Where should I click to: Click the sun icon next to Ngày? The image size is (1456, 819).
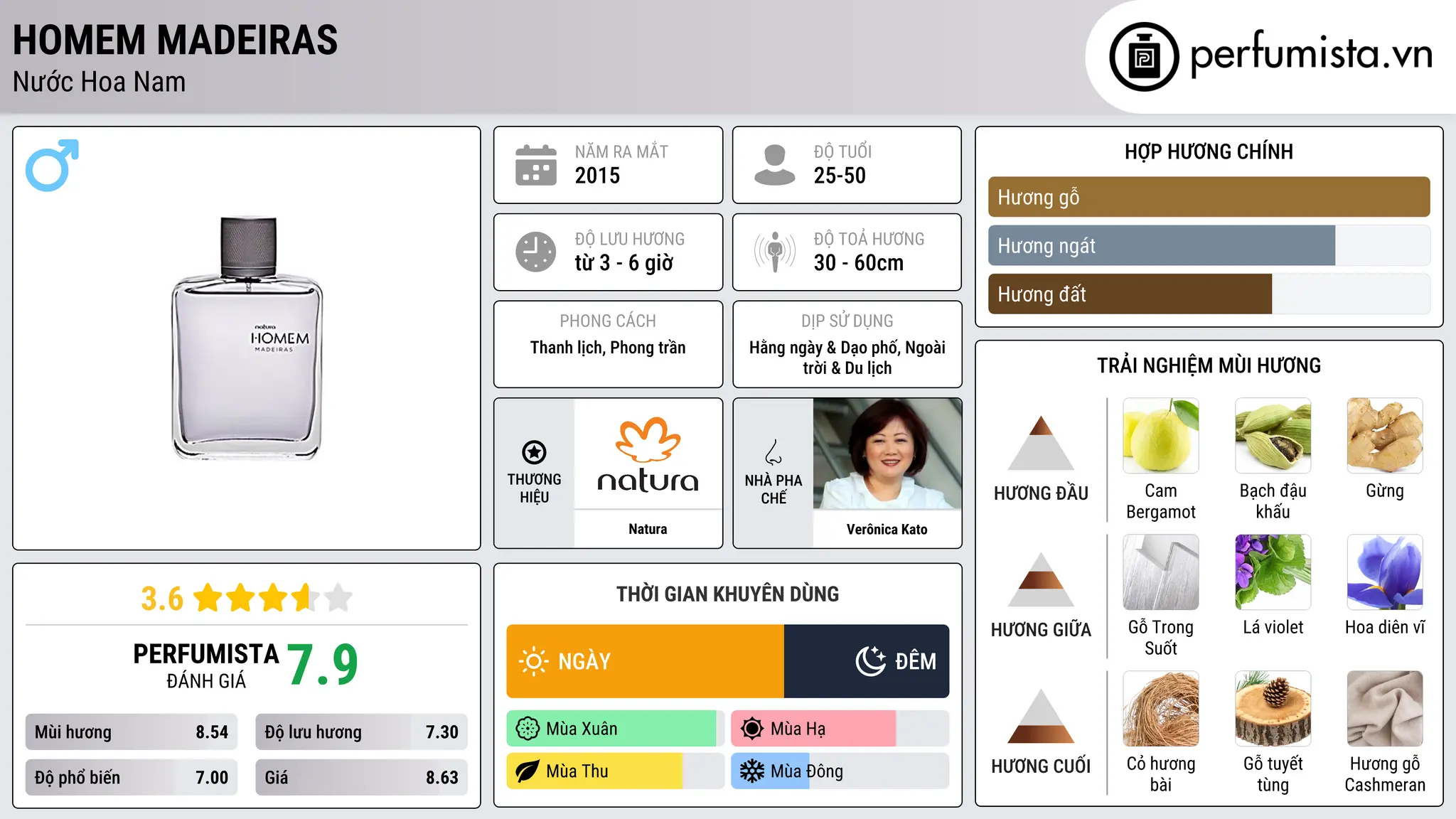[x=533, y=661]
